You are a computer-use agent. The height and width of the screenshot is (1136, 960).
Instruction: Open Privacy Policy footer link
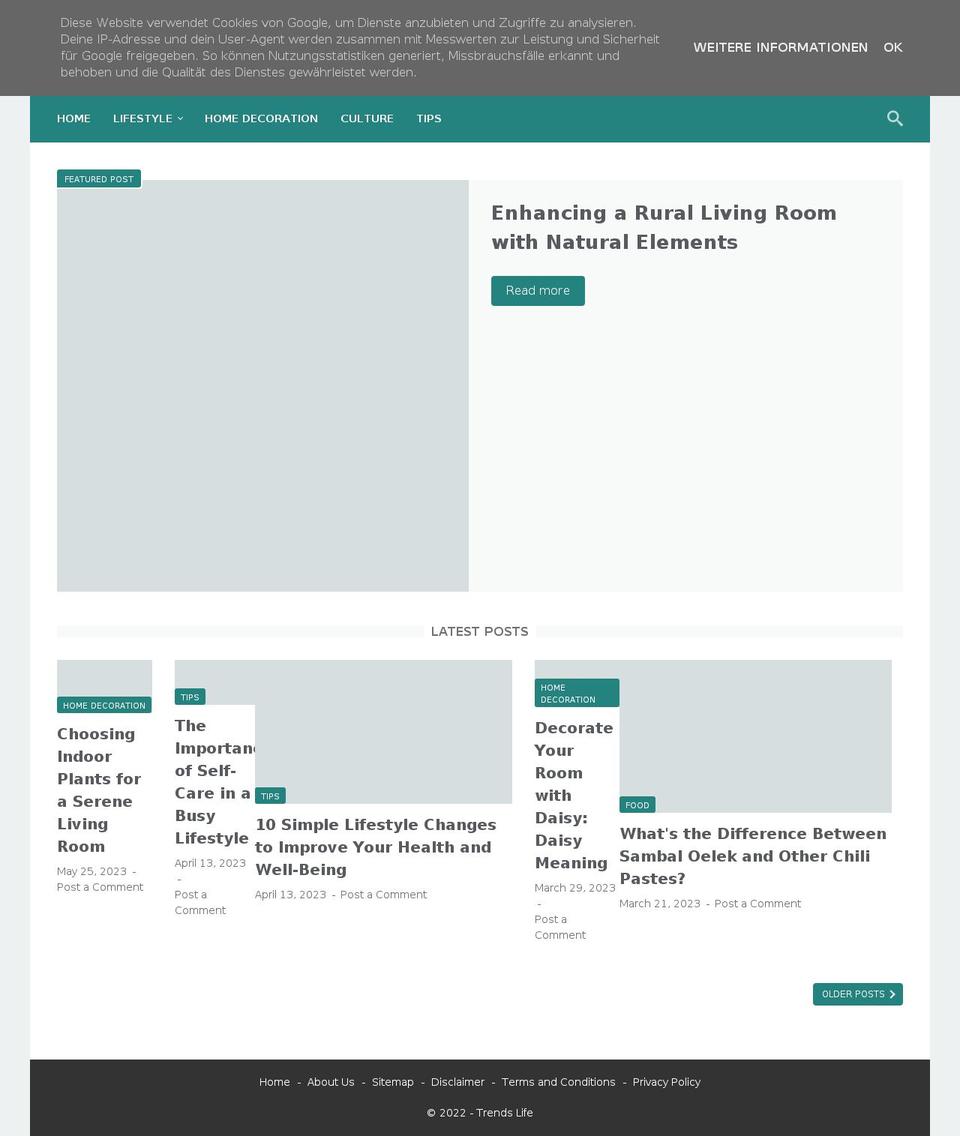[x=667, y=1082]
